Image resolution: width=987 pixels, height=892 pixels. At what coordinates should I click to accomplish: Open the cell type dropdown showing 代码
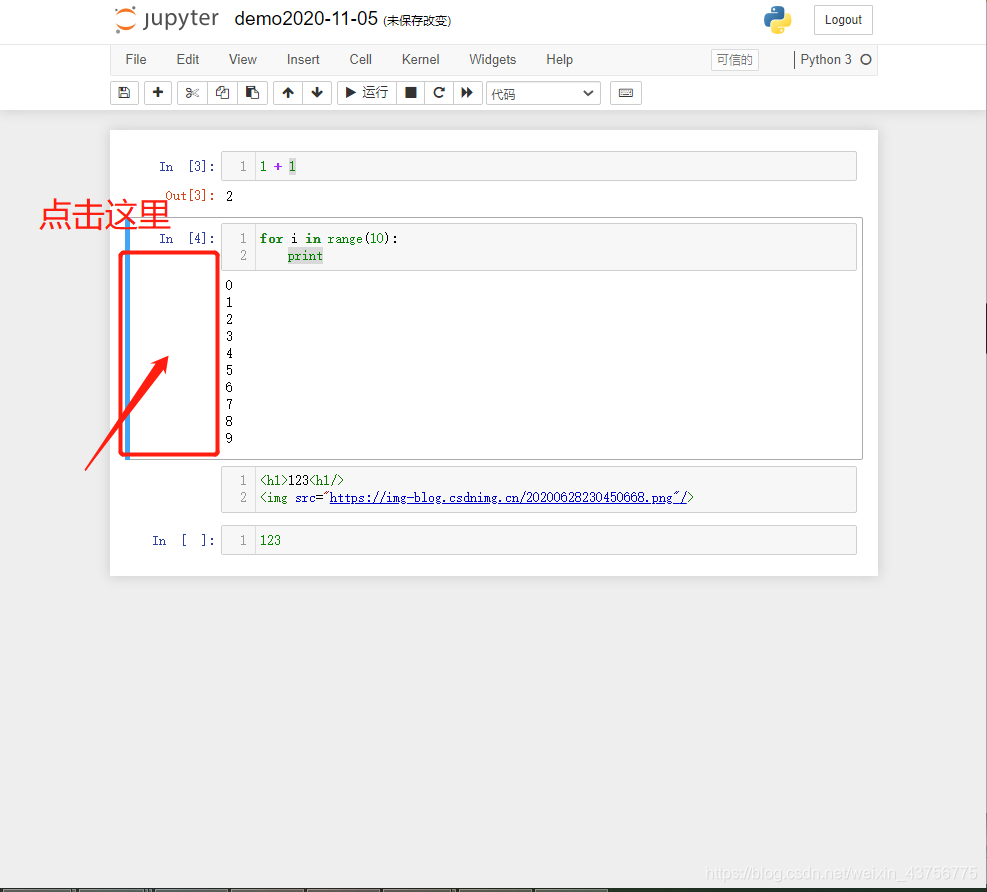(543, 92)
